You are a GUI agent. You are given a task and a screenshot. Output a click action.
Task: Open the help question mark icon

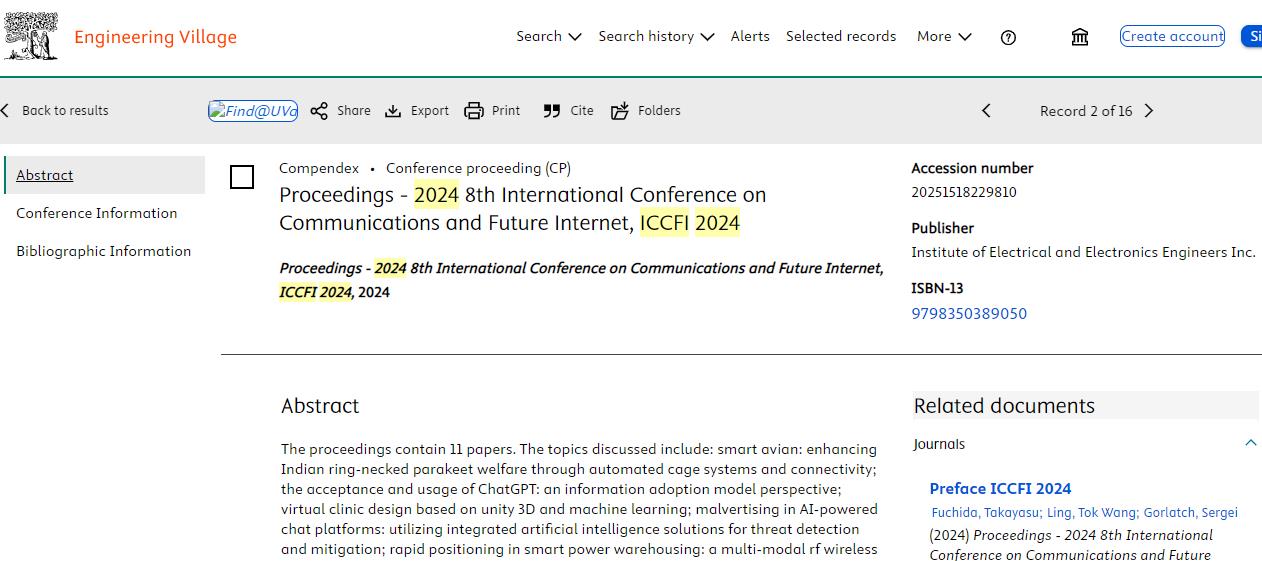tap(1008, 37)
